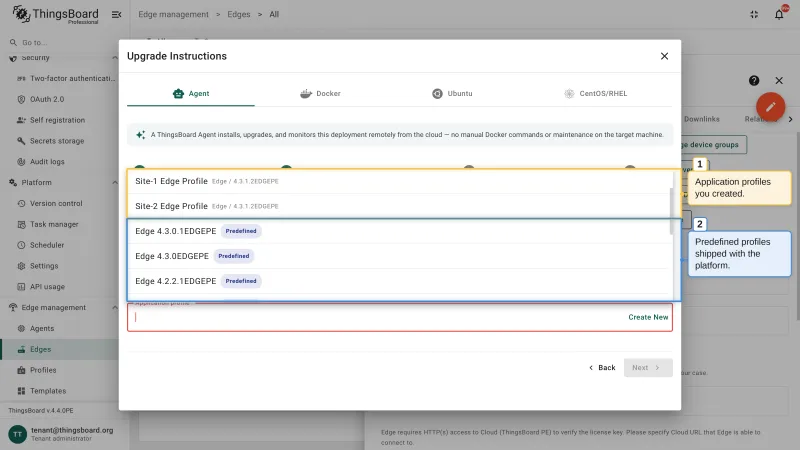Collapse the Security section

(x=115, y=58)
